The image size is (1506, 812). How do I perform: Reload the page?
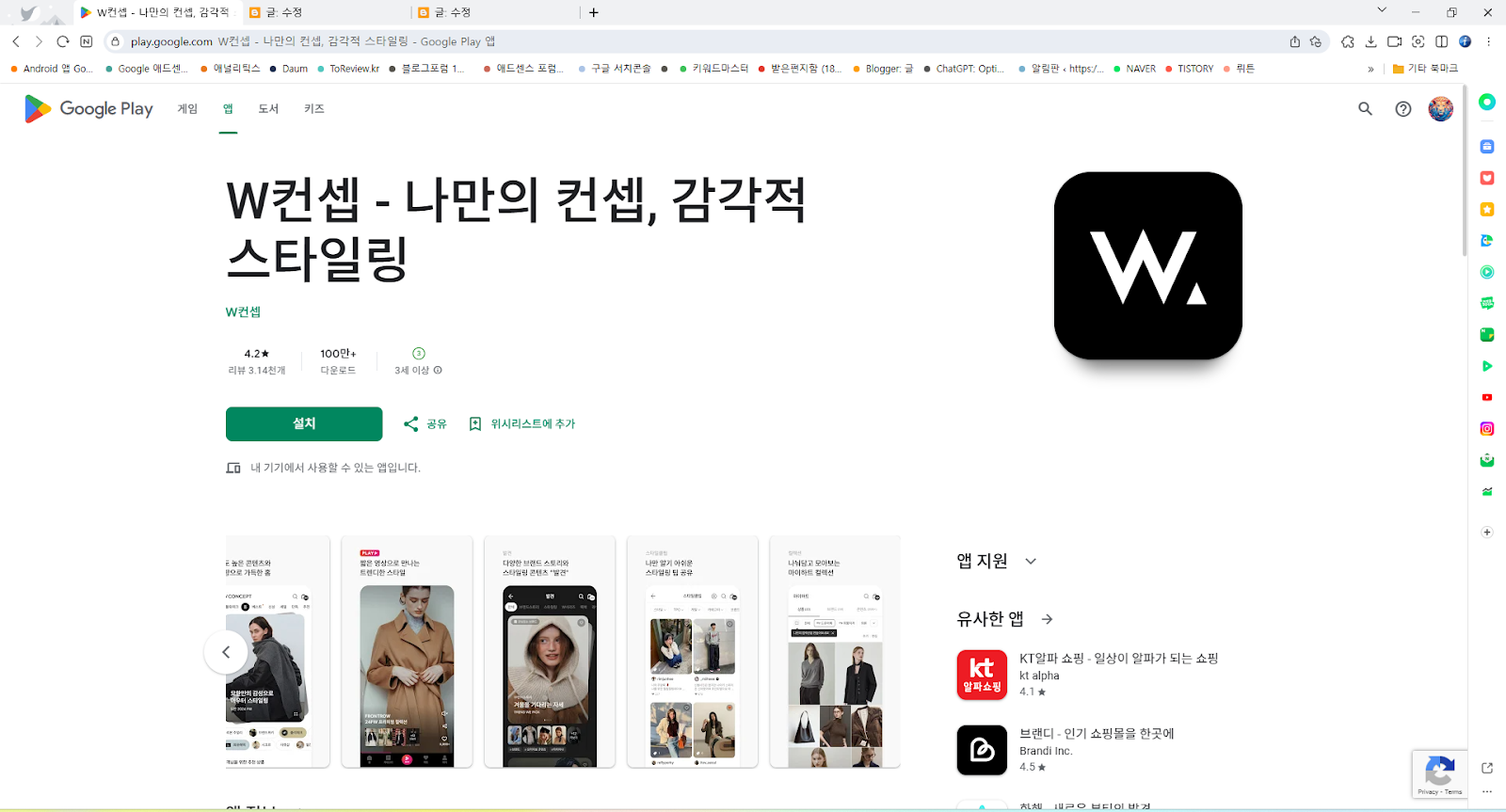tap(63, 41)
